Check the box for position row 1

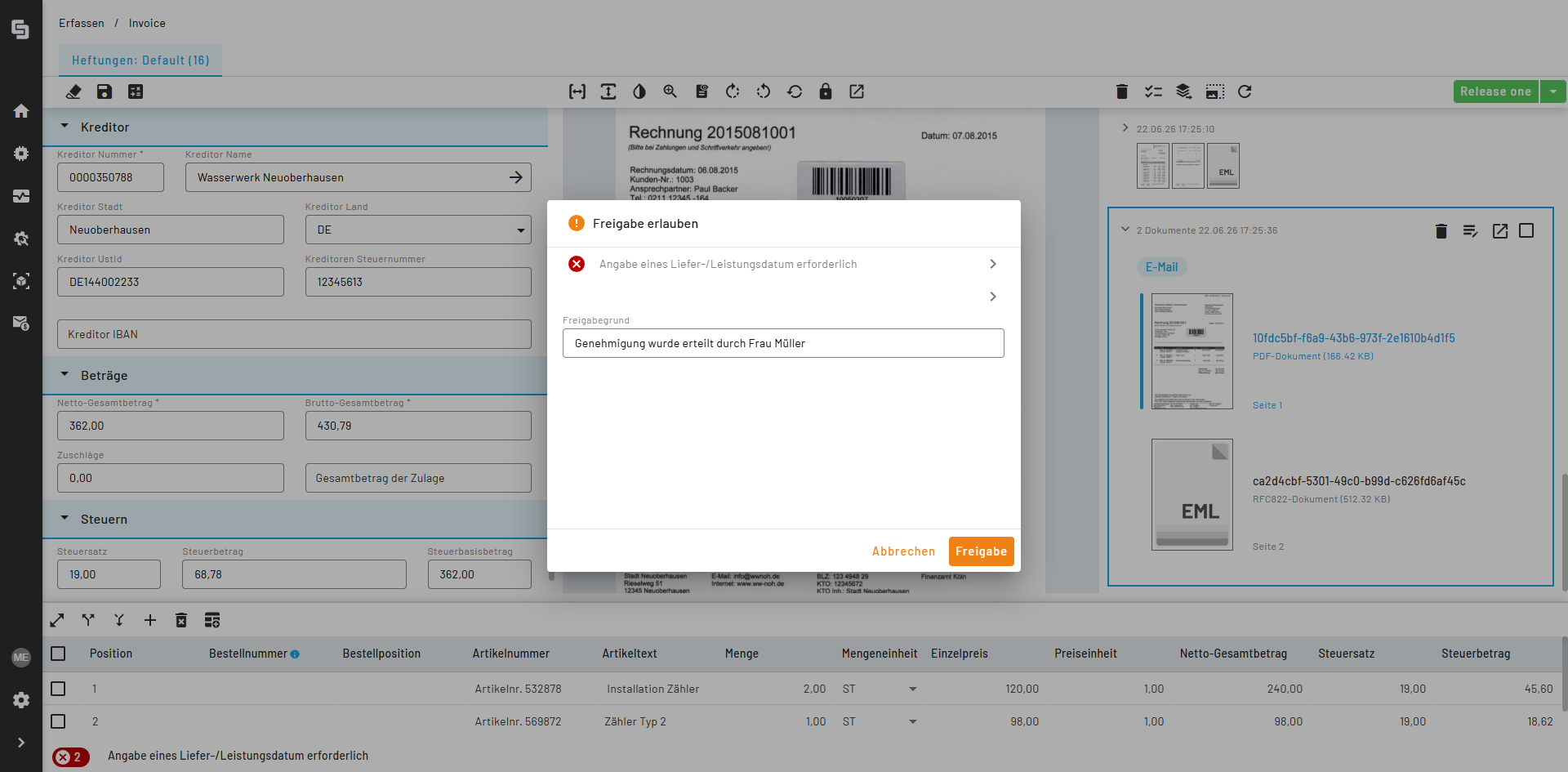point(58,689)
